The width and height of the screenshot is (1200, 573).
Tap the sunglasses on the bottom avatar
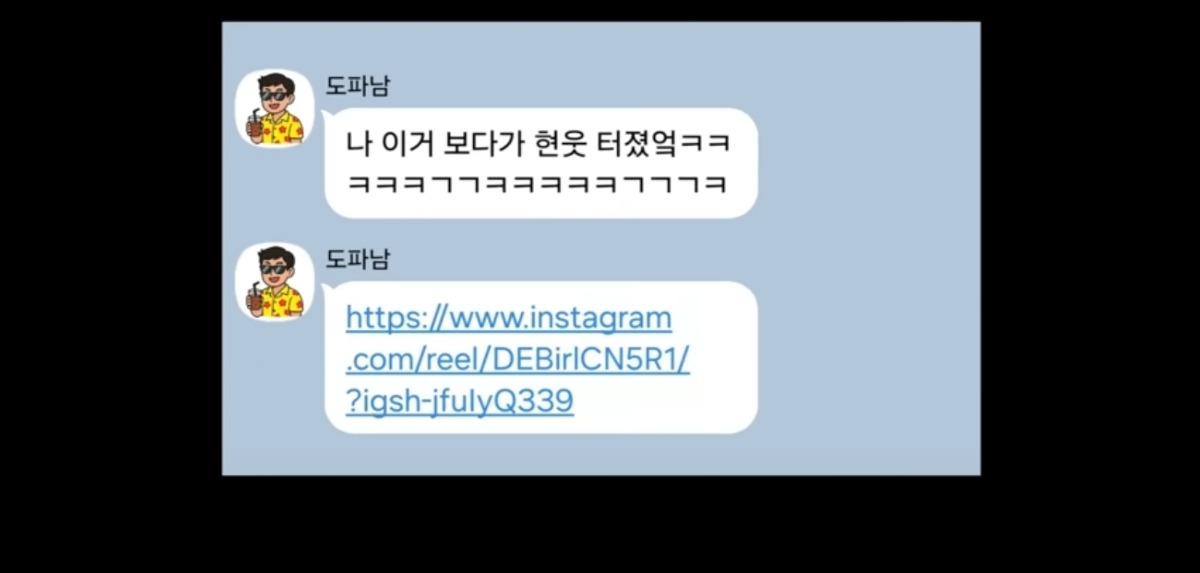[x=274, y=269]
